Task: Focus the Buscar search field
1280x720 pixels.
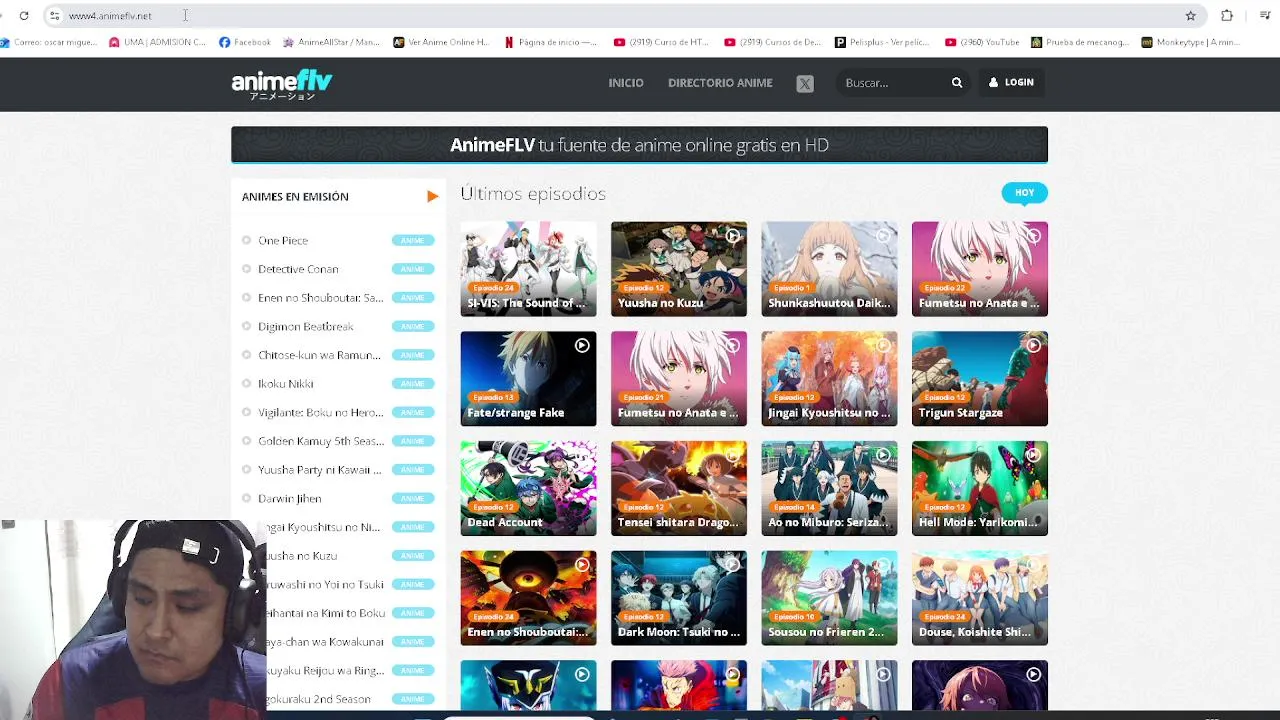Action: pyautogui.click(x=893, y=83)
